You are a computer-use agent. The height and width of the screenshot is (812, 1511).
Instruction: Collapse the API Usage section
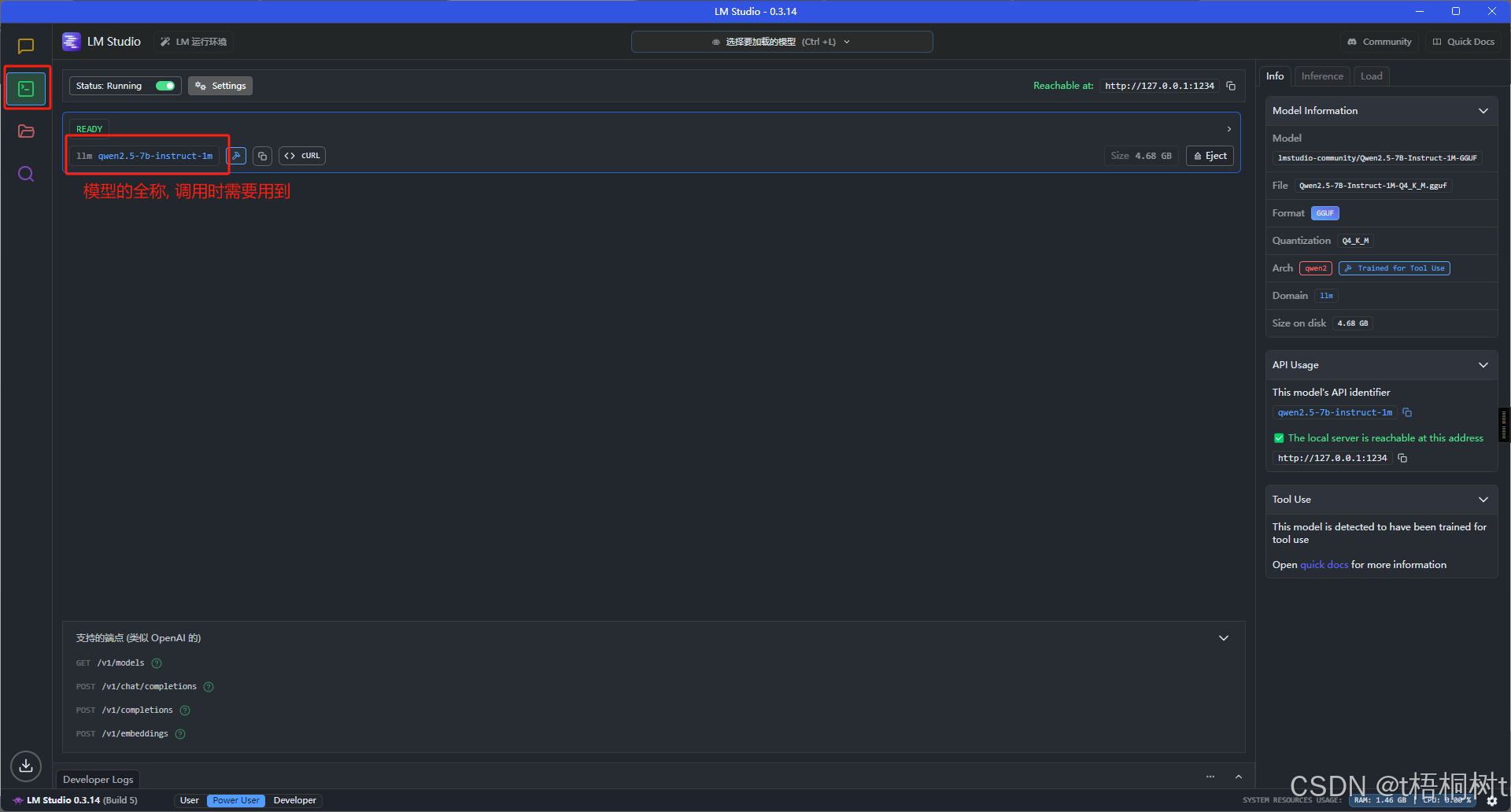click(x=1483, y=365)
